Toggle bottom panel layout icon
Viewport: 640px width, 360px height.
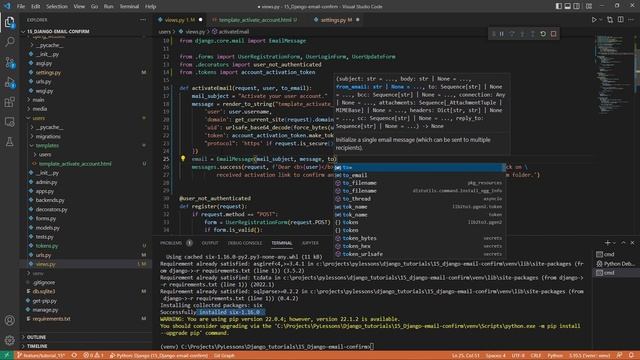click(567, 6)
